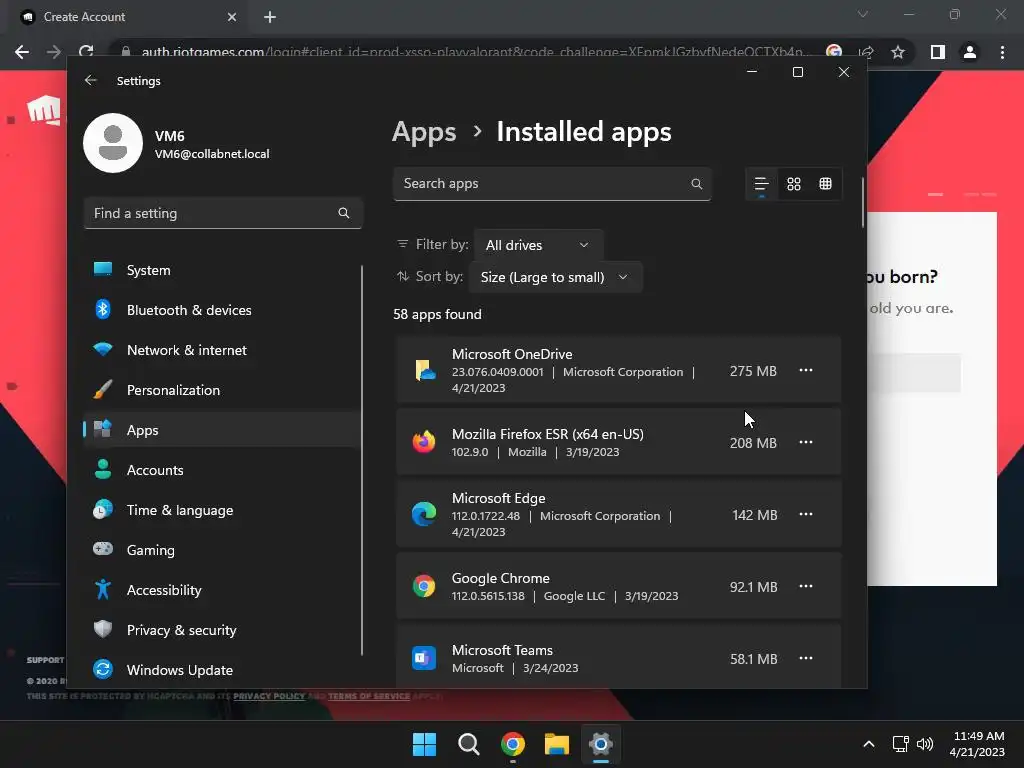Go back using Settings back arrow

(91, 80)
